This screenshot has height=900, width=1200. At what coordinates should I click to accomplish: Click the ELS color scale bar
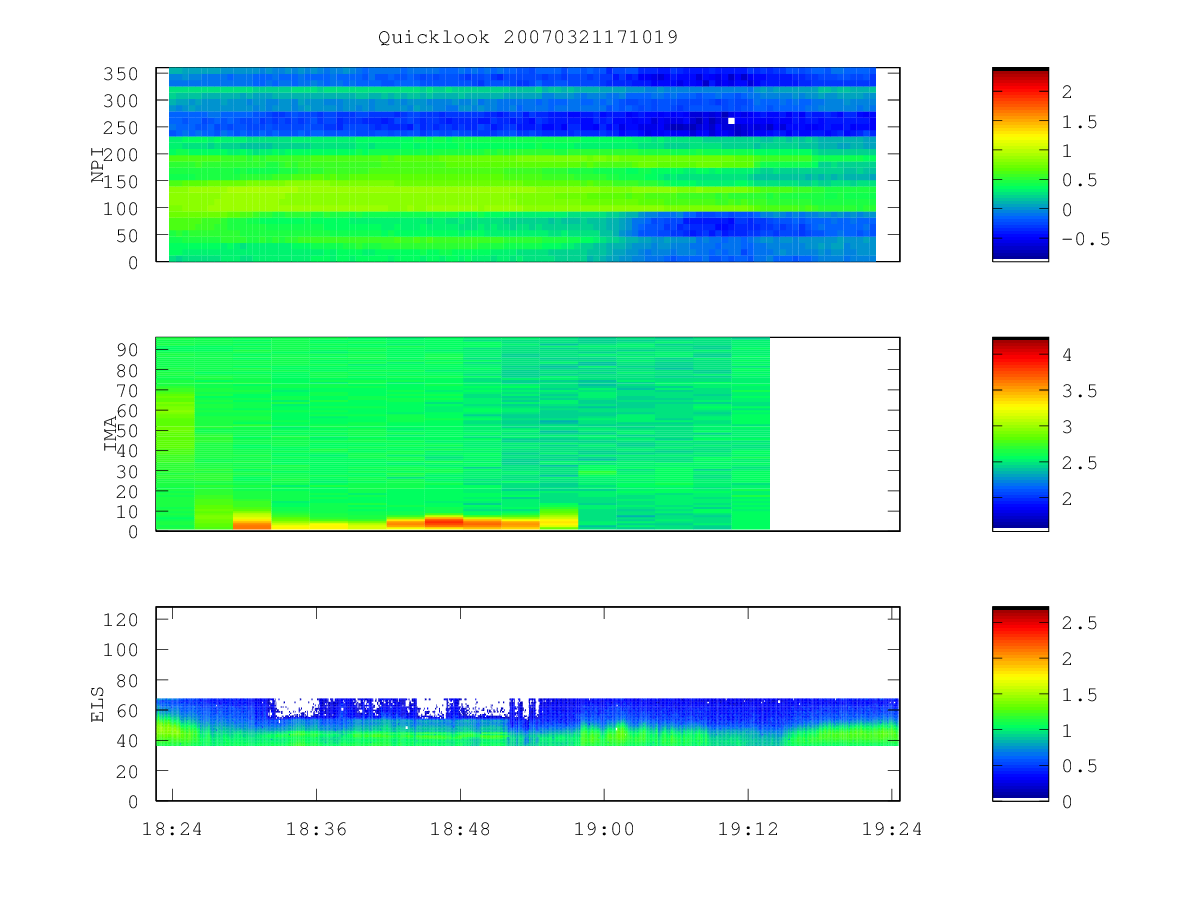pyautogui.click(x=1020, y=704)
